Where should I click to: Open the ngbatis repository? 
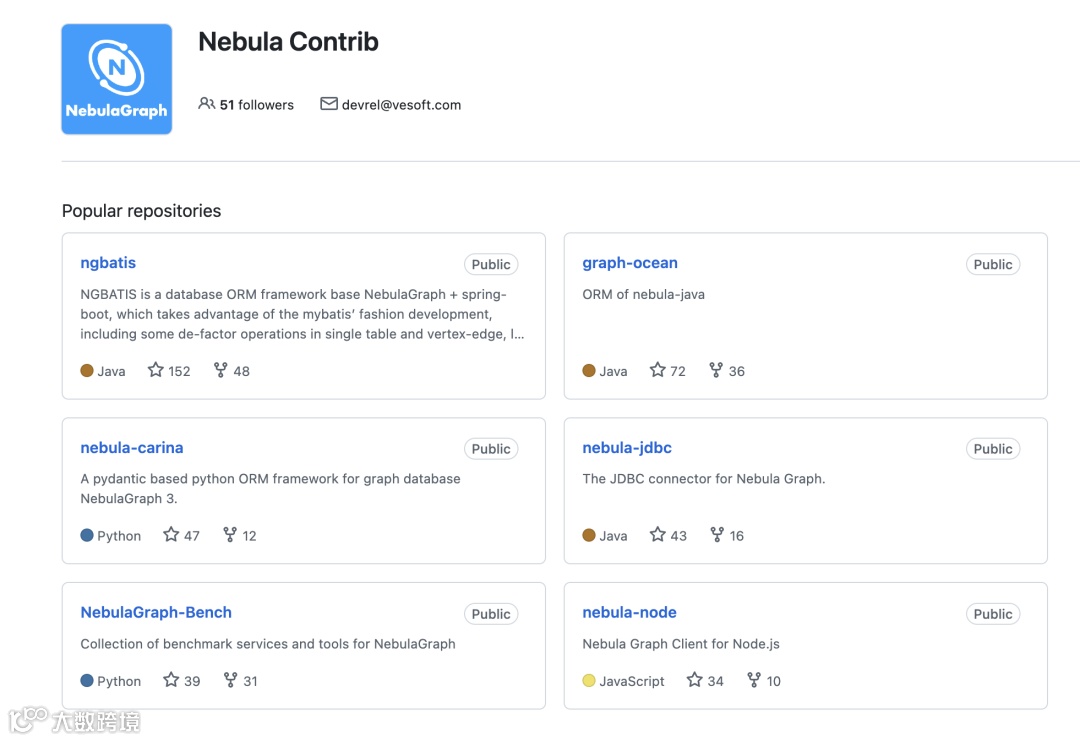pyautogui.click(x=108, y=263)
